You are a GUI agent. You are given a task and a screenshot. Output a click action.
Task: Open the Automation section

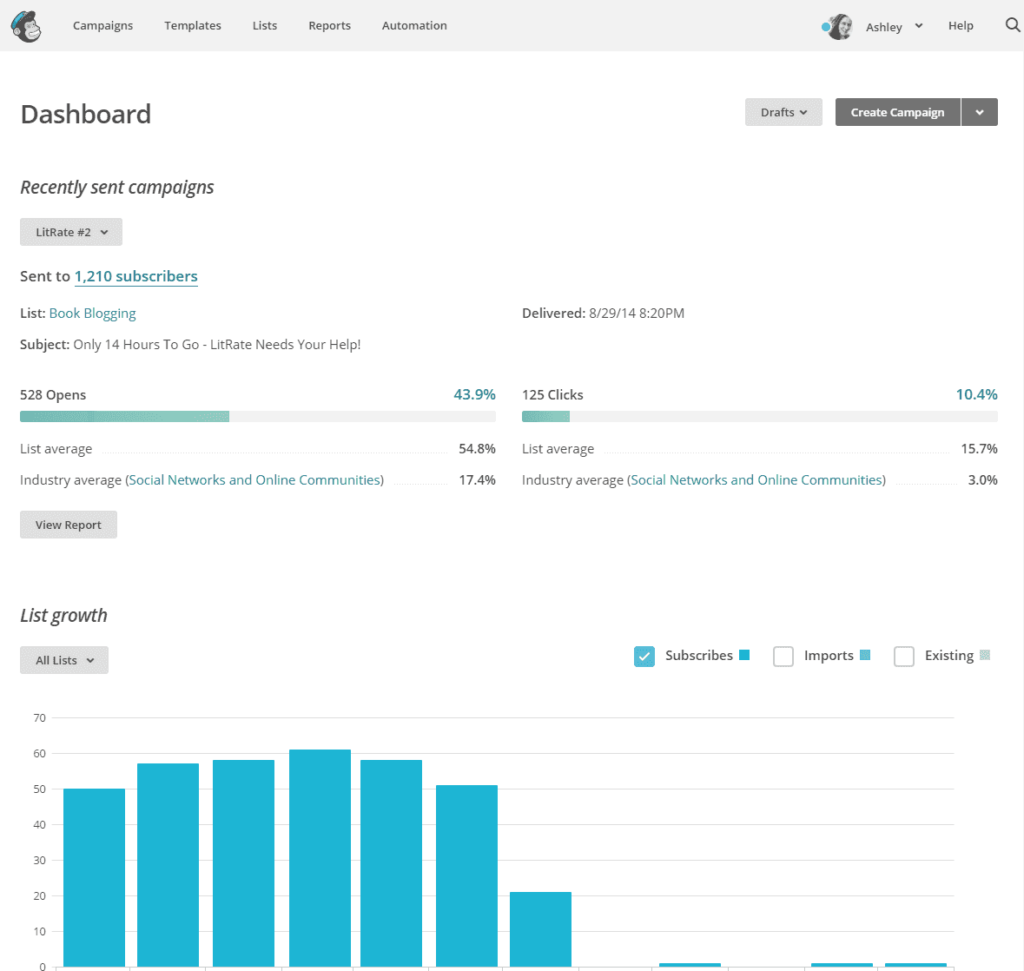click(x=415, y=25)
